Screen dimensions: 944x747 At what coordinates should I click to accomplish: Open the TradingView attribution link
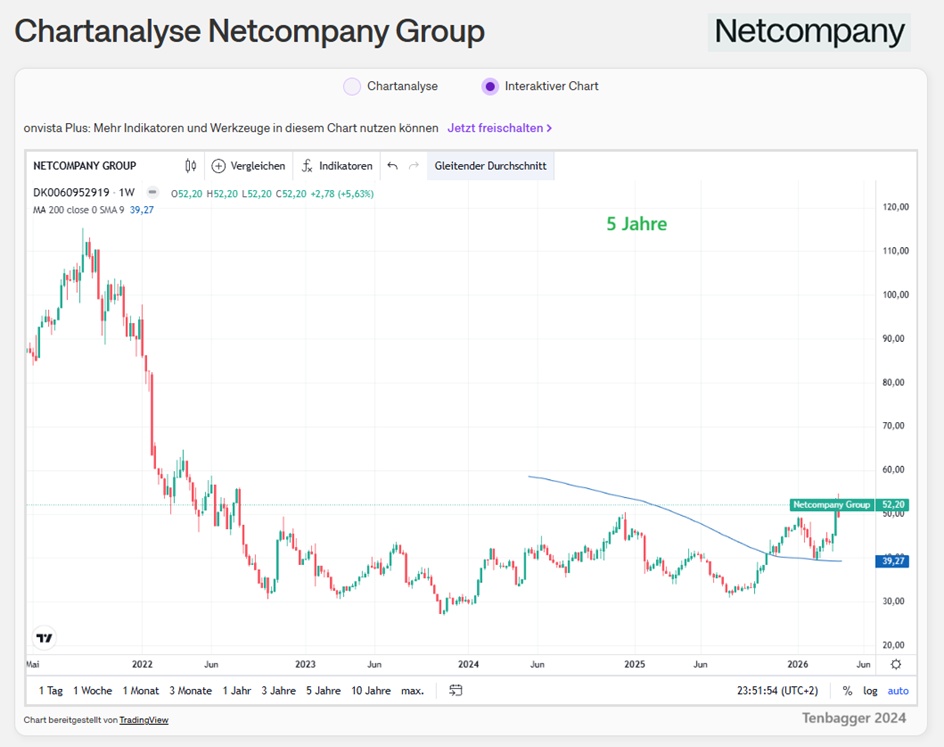point(144,720)
